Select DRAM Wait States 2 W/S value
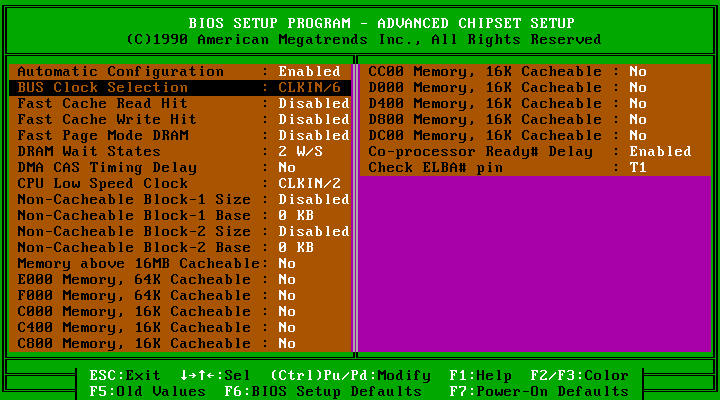The image size is (720, 400). tap(301, 152)
